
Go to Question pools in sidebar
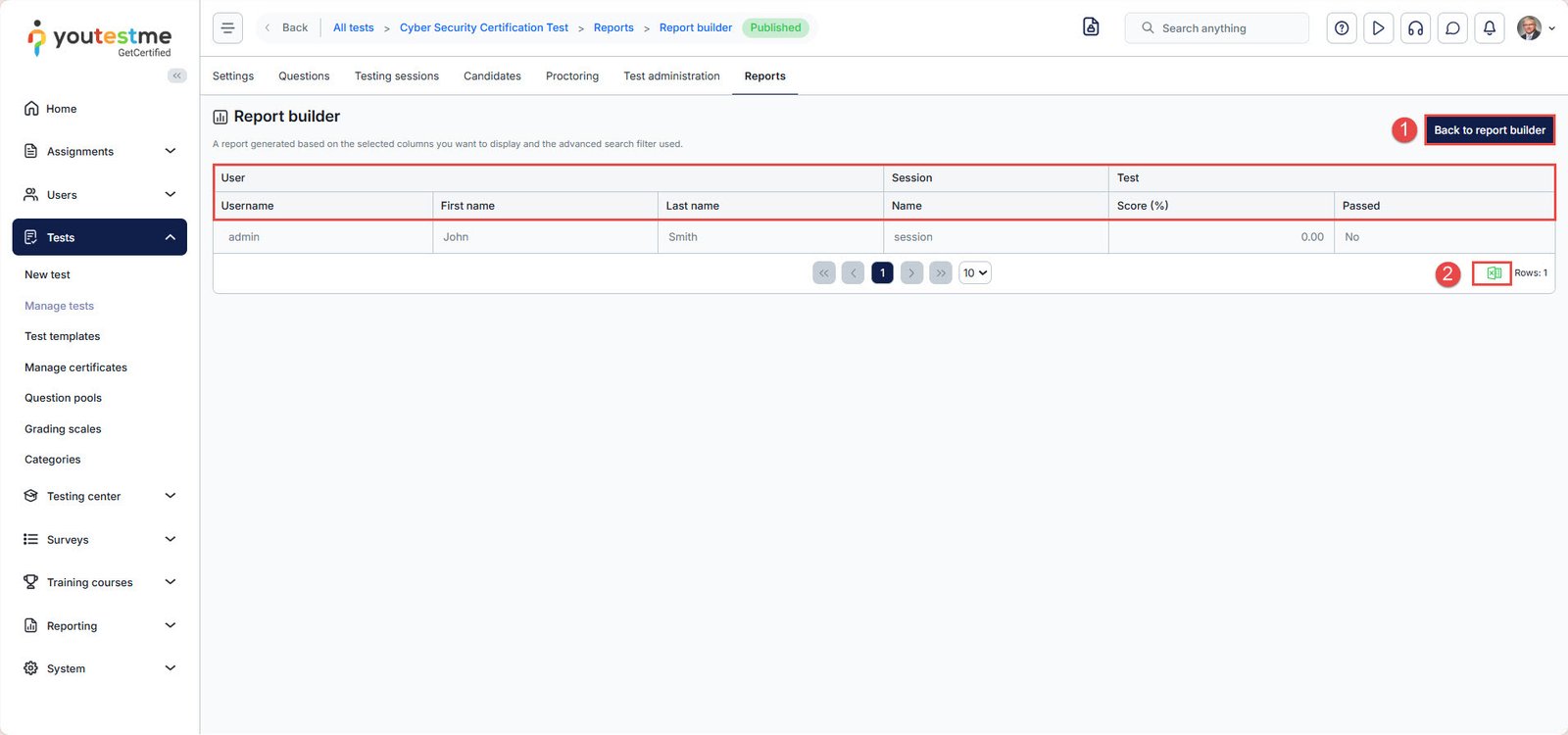tap(63, 398)
